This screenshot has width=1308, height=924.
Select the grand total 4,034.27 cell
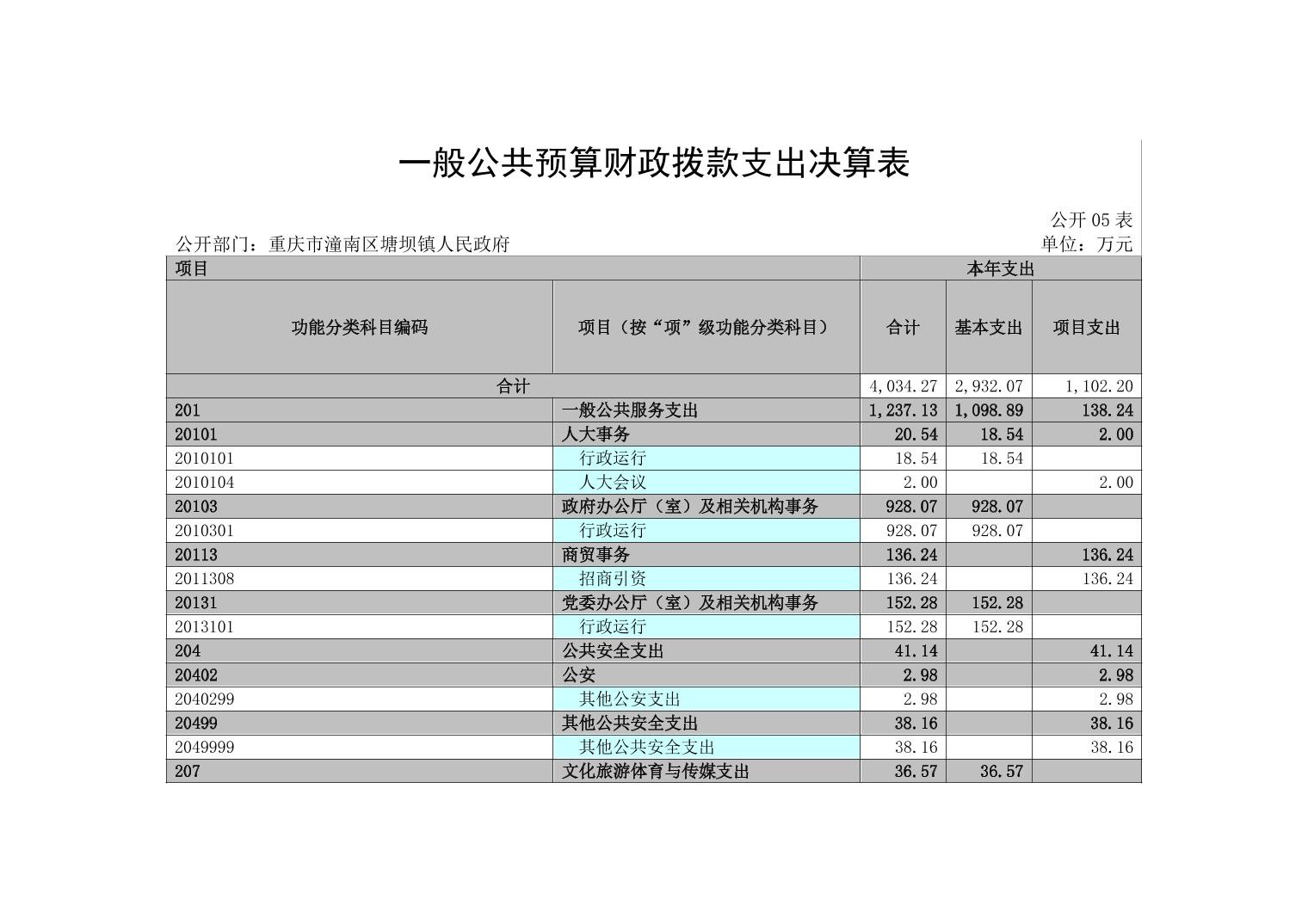coord(903,386)
